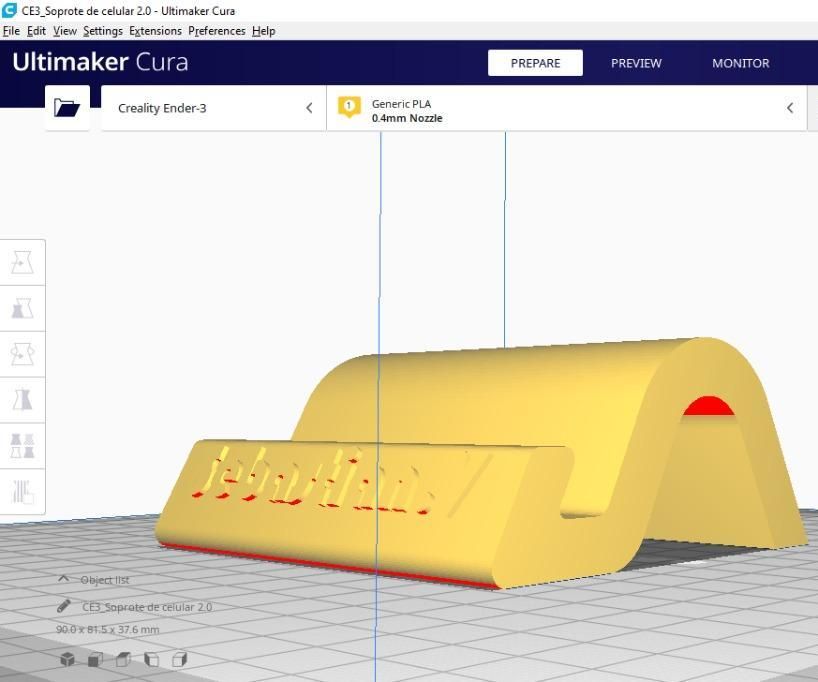Image resolution: width=818 pixels, height=682 pixels.
Task: Switch to right side view cube icon
Action: (179, 659)
